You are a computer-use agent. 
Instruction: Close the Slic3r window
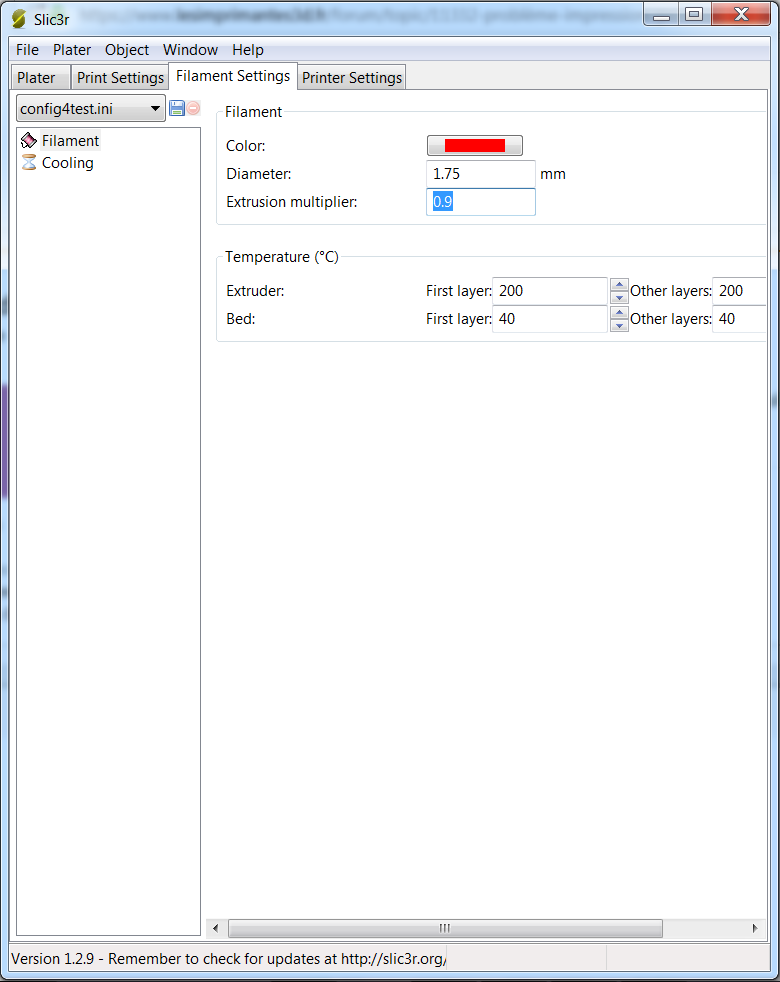pyautogui.click(x=741, y=14)
